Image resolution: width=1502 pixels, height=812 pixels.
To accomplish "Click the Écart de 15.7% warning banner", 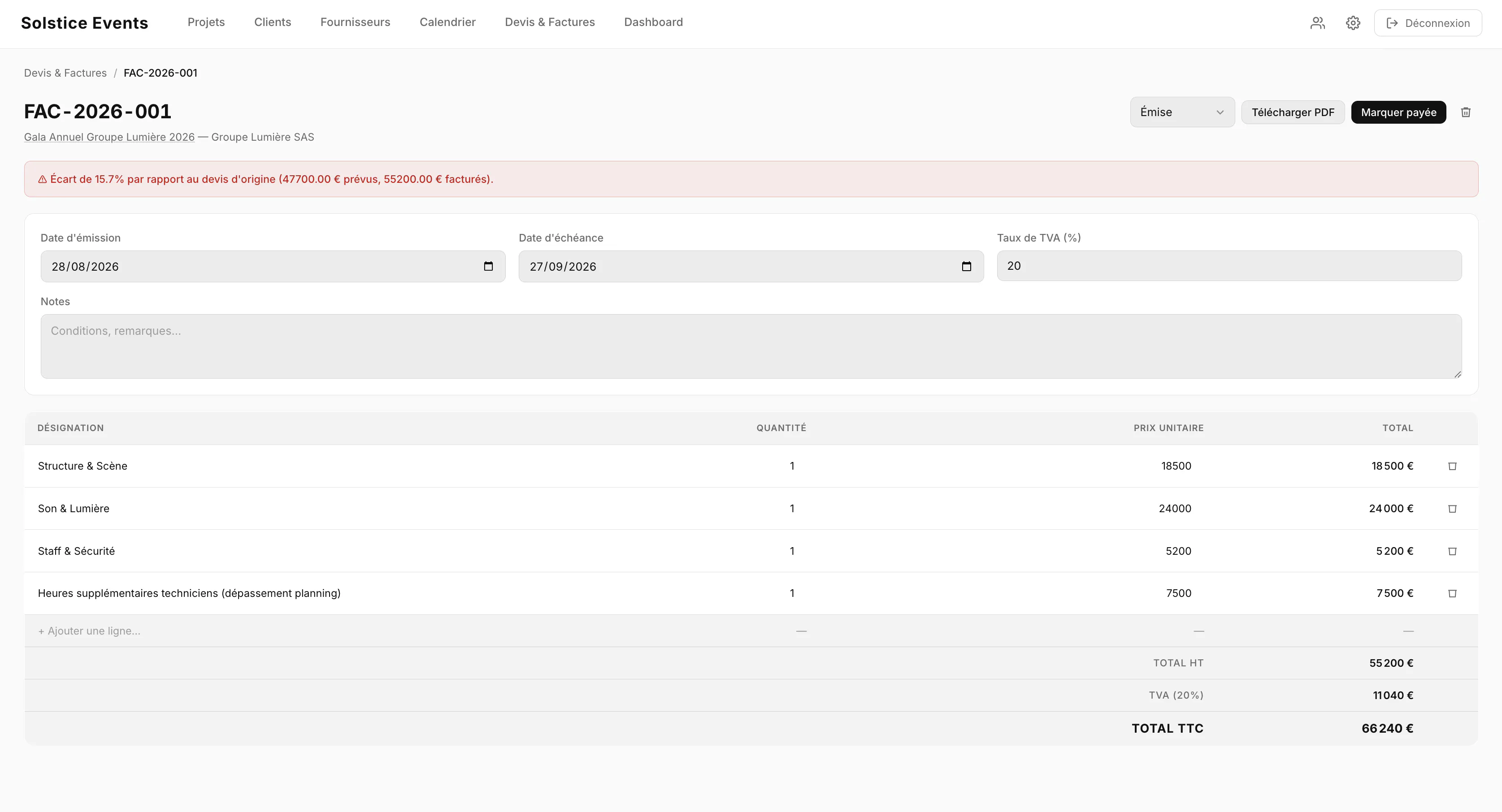I will coord(751,179).
